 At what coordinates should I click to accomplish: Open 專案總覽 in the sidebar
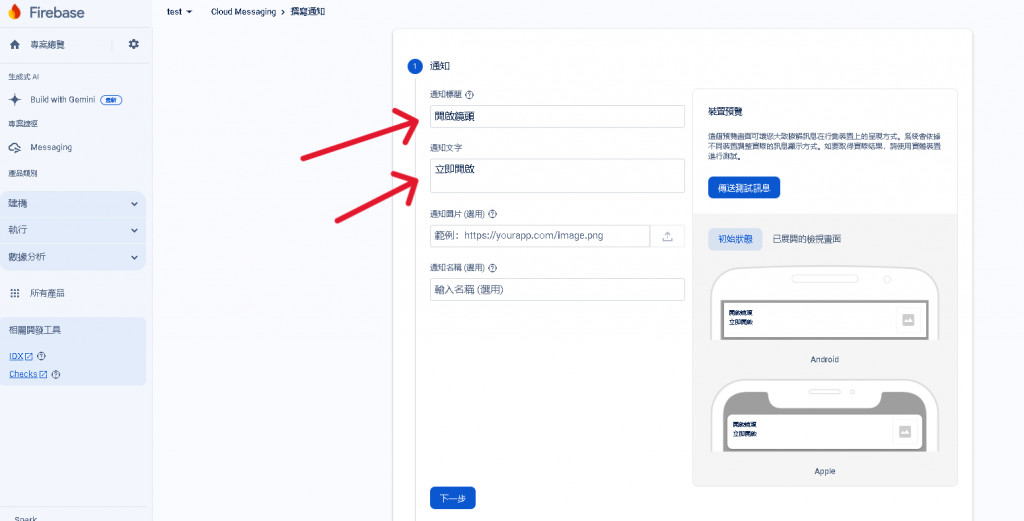pyautogui.click(x=47, y=44)
